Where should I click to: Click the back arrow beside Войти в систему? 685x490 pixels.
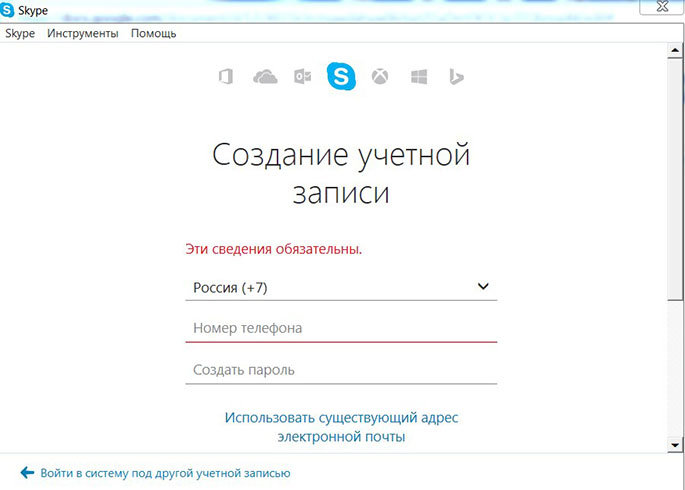pos(27,473)
